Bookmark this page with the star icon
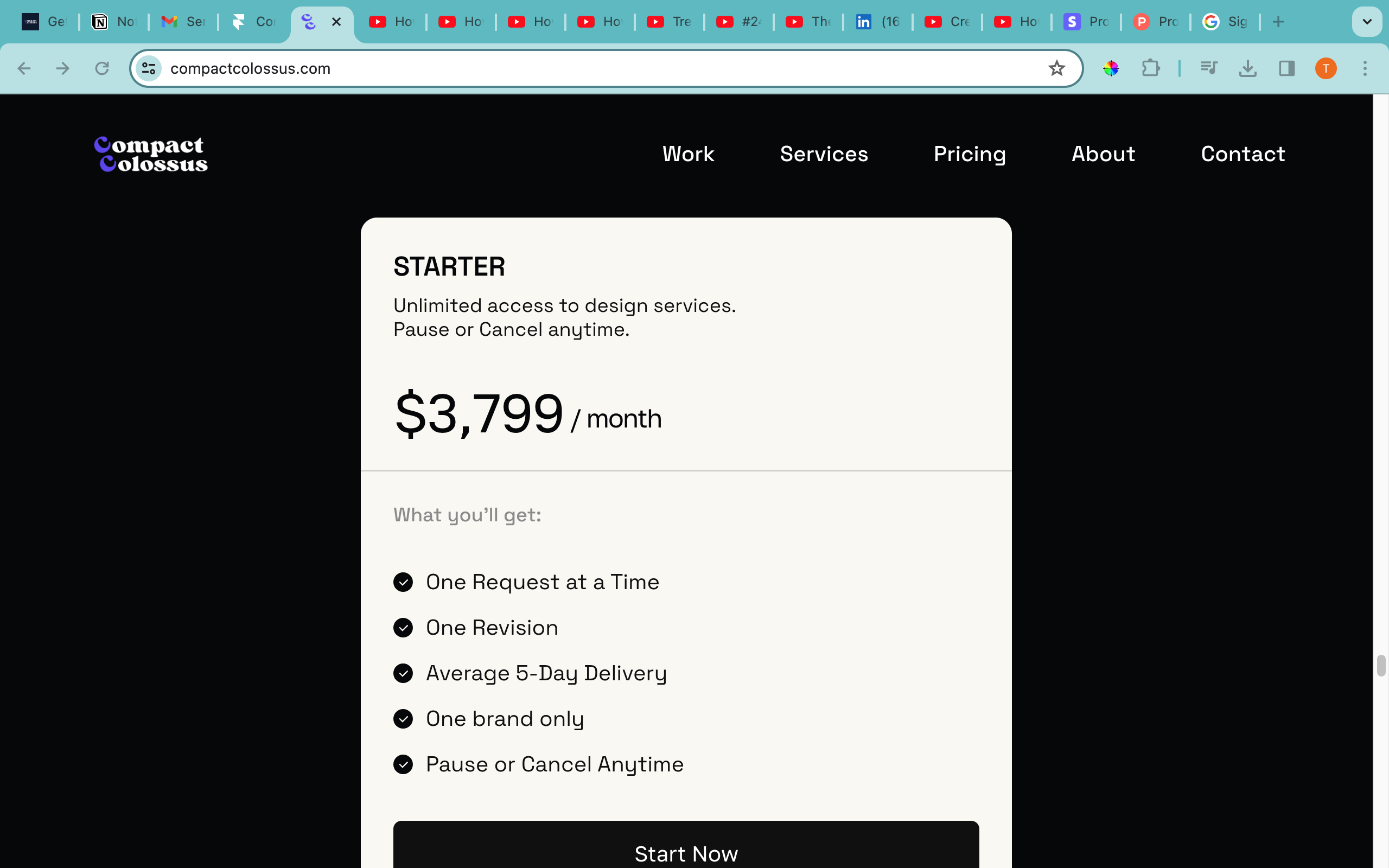1389x868 pixels. (1056, 68)
